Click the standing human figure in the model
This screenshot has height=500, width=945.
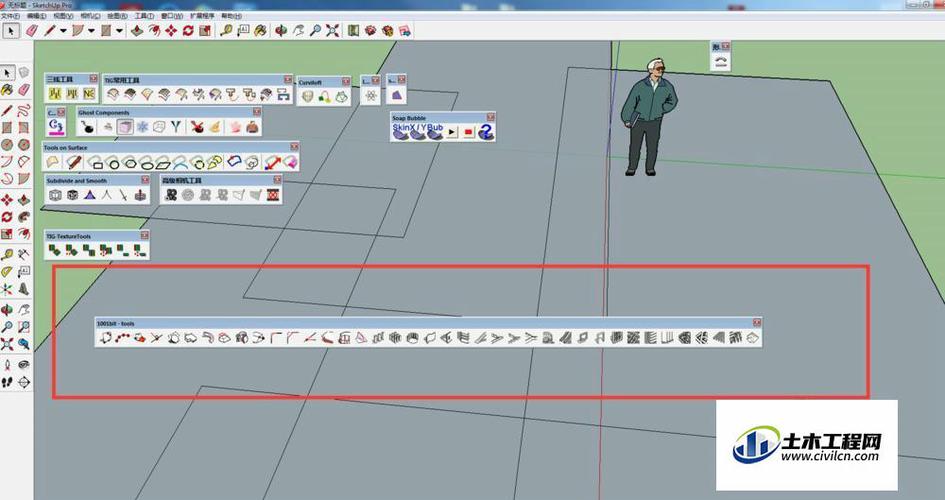click(x=647, y=117)
